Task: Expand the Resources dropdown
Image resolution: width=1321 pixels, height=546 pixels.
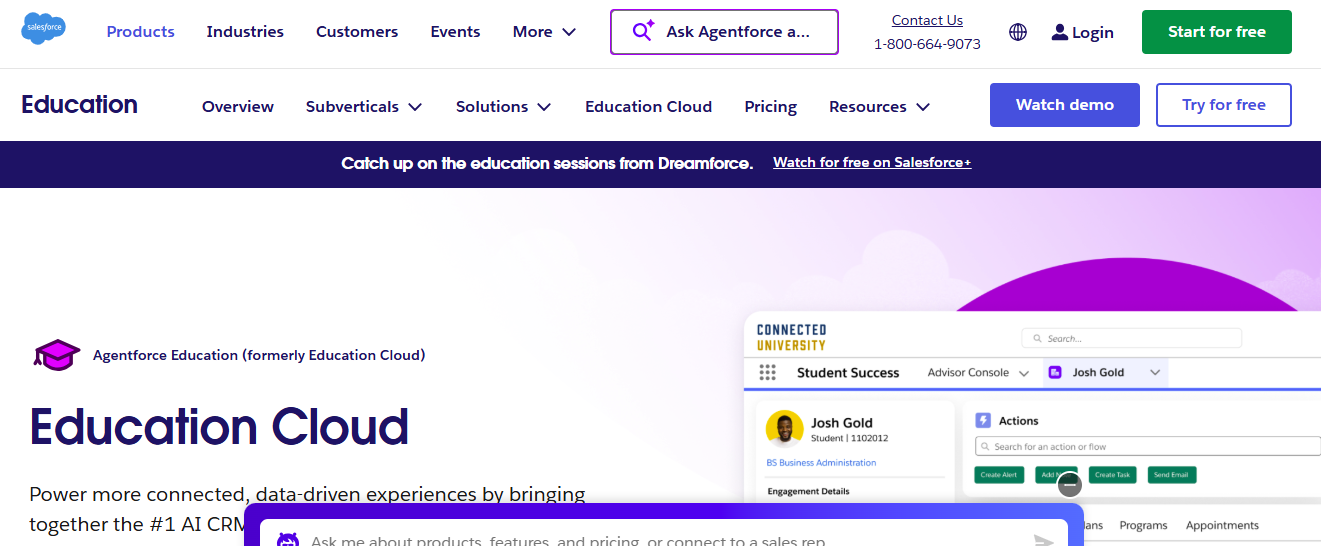Action: tap(879, 106)
